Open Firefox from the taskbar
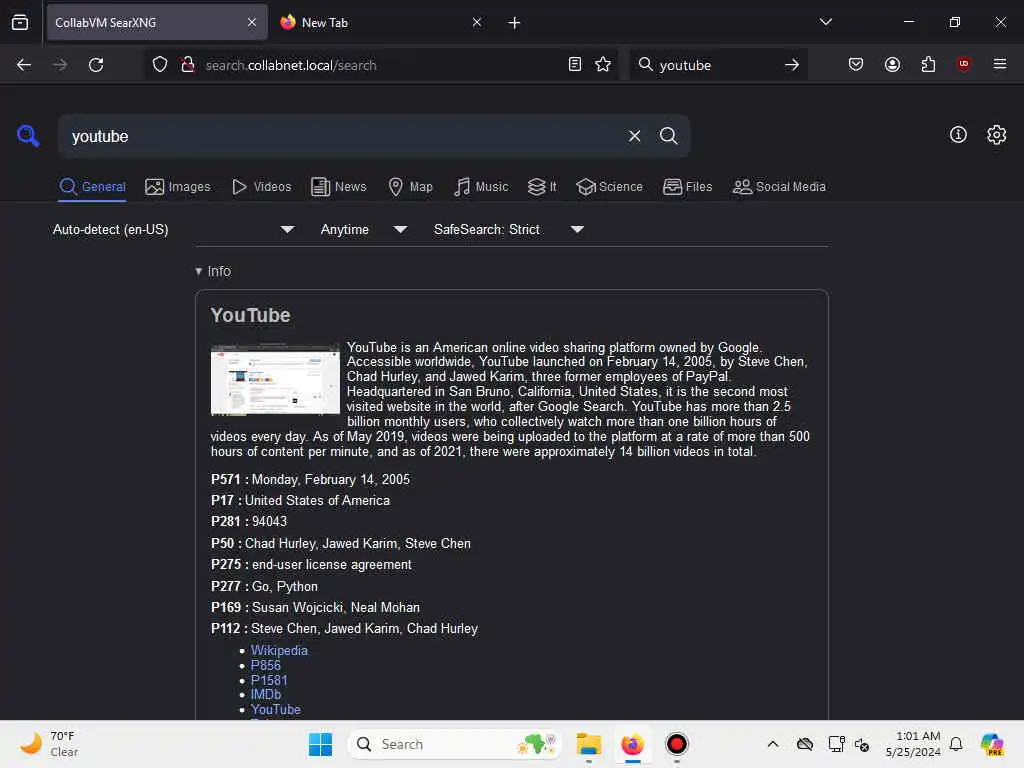Viewport: 1024px width, 768px height. [x=632, y=744]
